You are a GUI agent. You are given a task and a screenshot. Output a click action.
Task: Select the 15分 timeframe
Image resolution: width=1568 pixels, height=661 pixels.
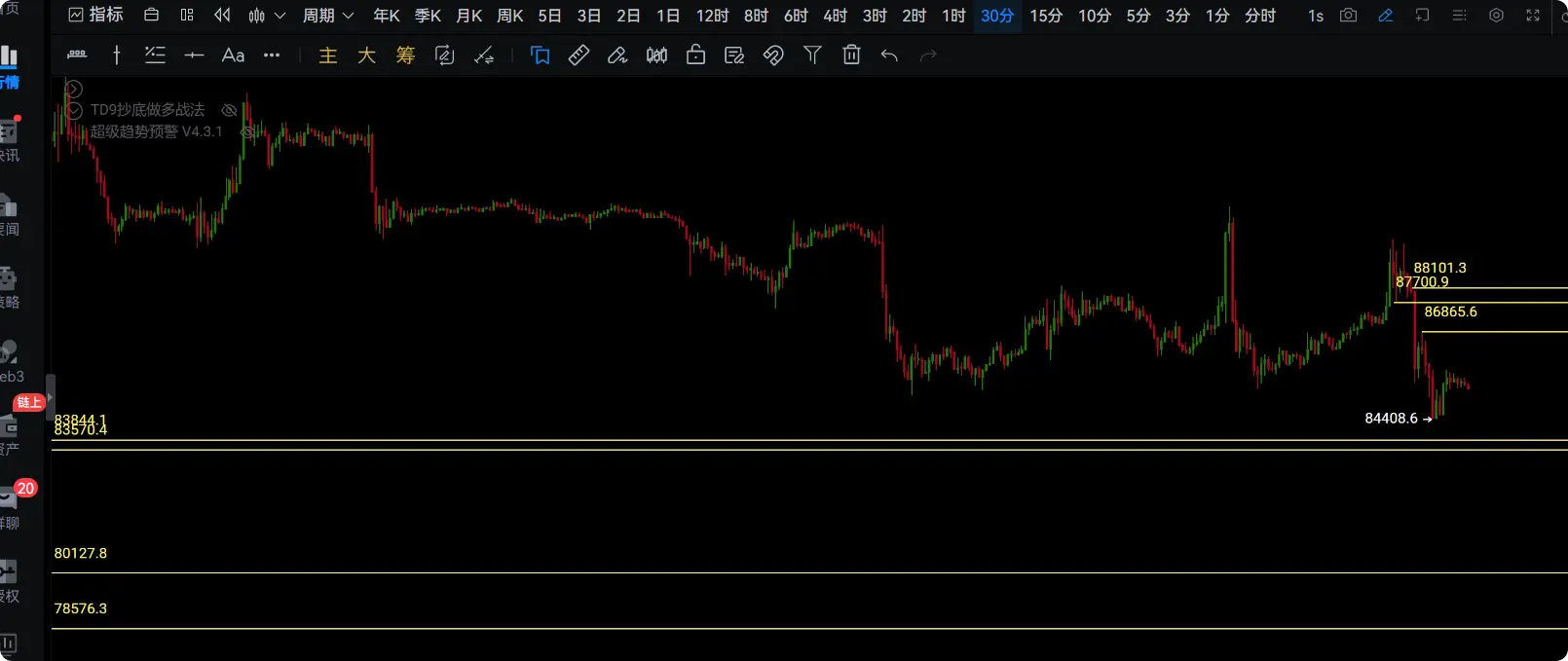pyautogui.click(x=1046, y=16)
